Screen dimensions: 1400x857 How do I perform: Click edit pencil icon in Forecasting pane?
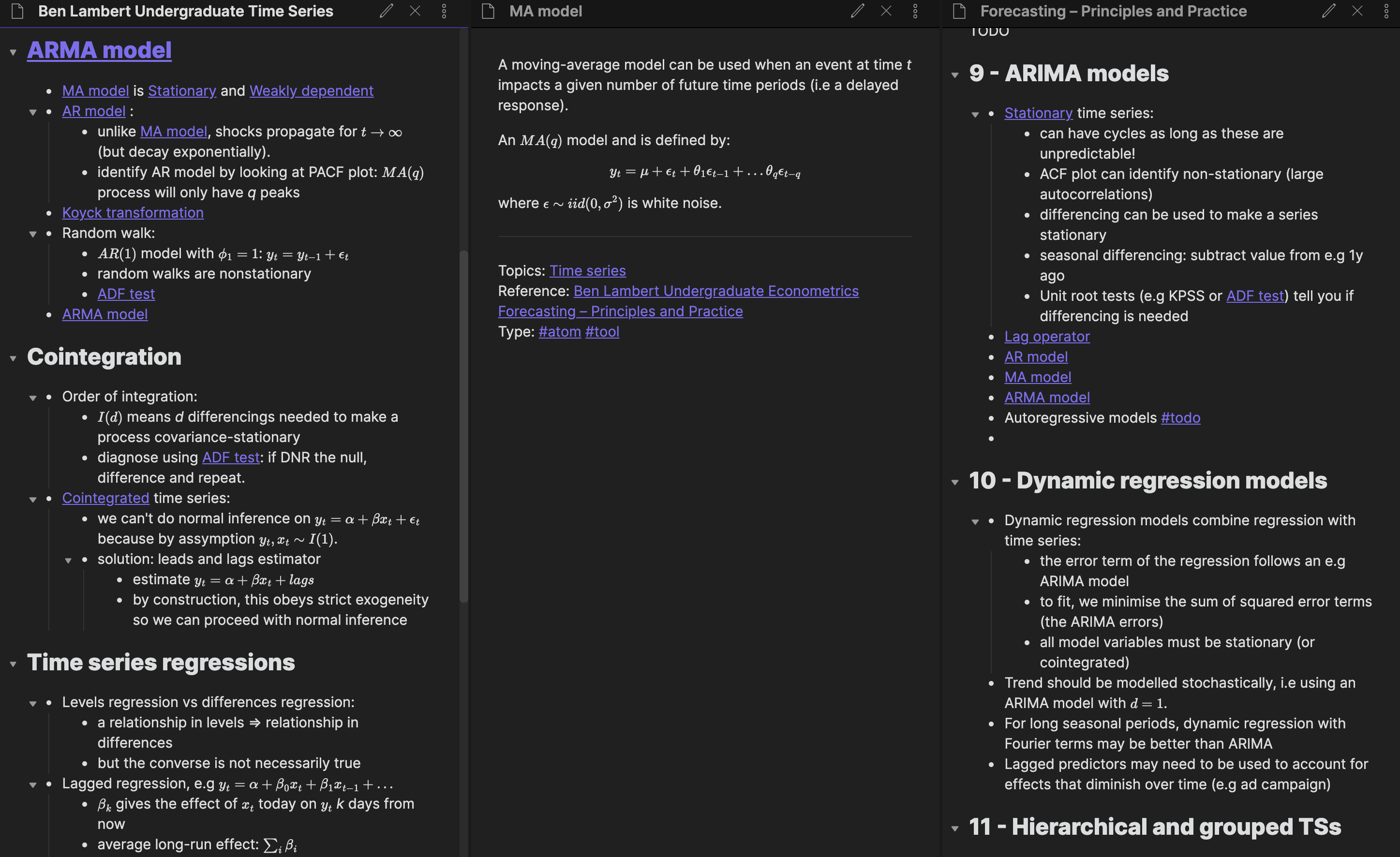[1328, 11]
